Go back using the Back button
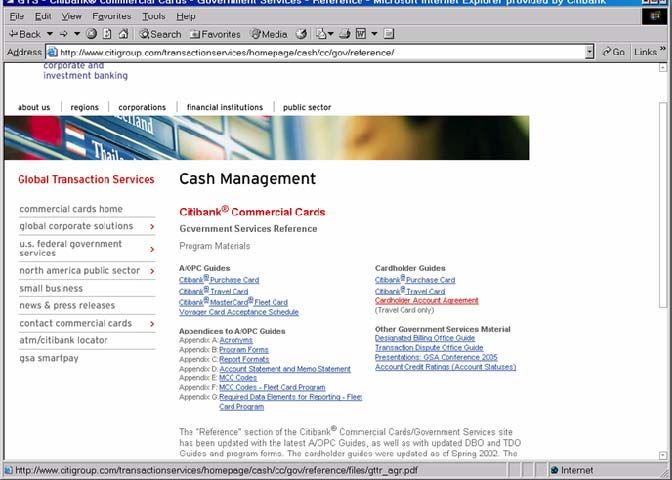This screenshot has width=672, height=480. [25, 34]
